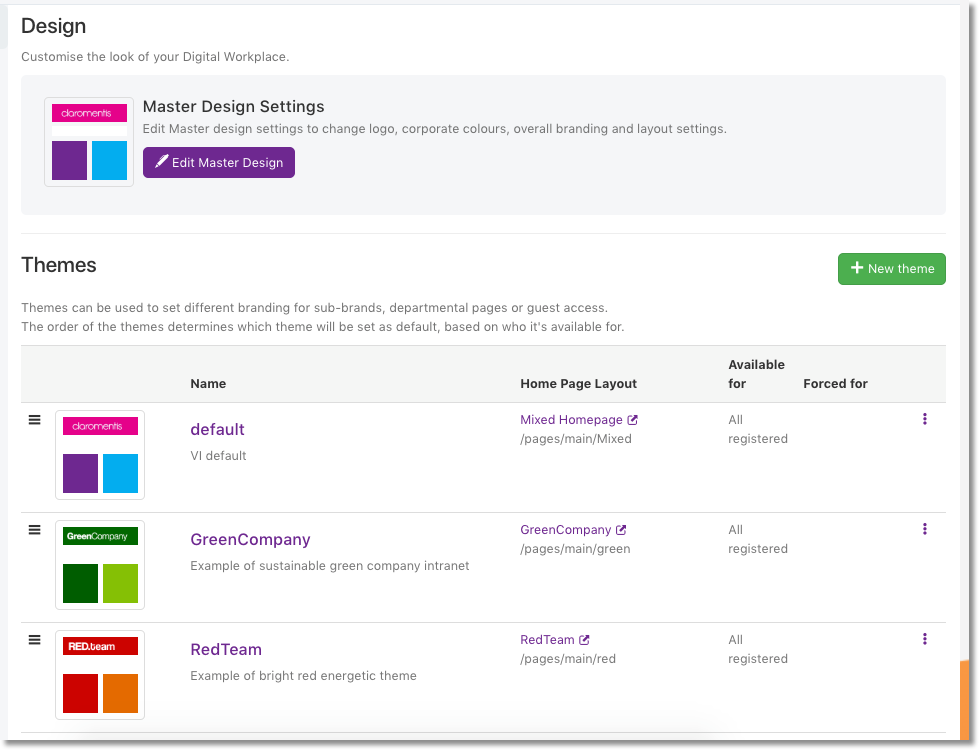Open the RedTeam theme name link
979x750 pixels.
226,649
